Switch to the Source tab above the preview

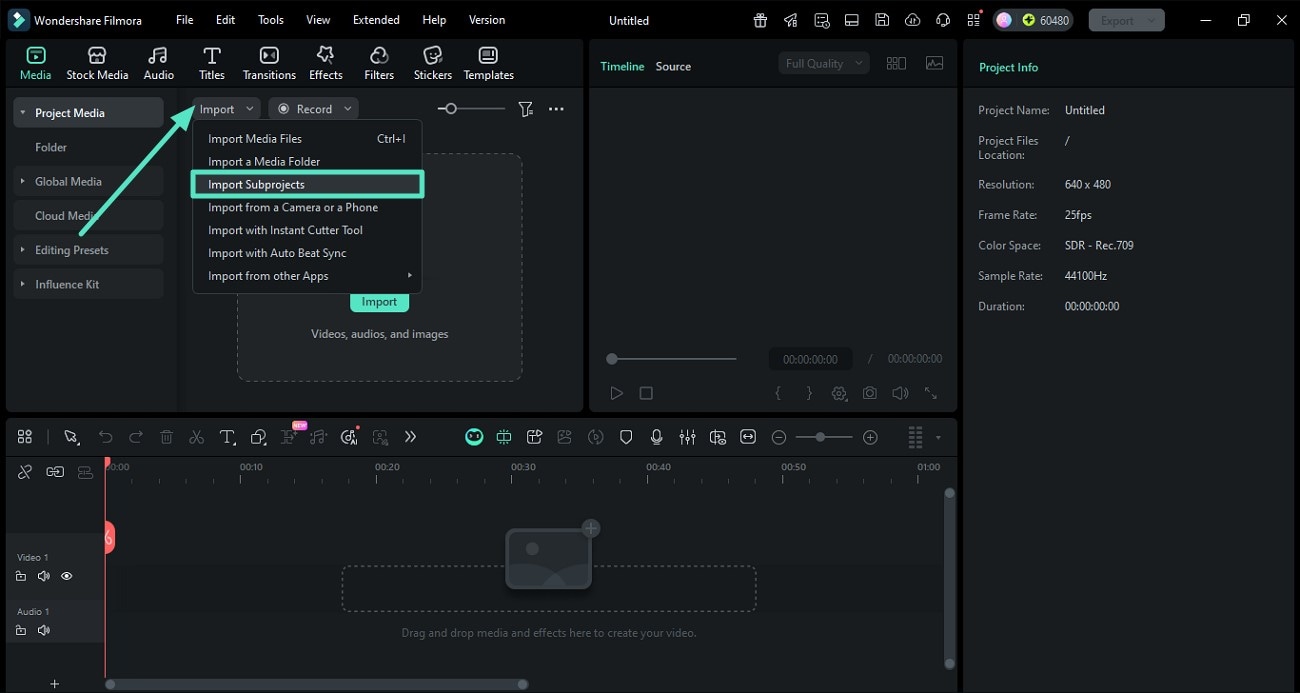click(x=672, y=66)
